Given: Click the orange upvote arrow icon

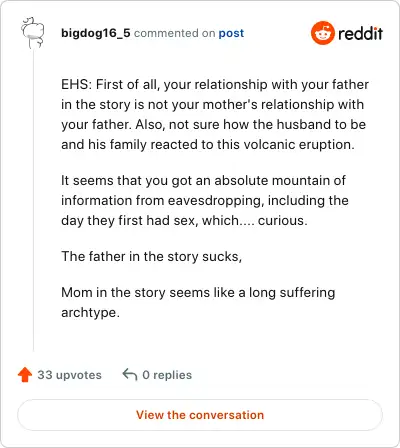Looking at the screenshot, I should 25,375.
